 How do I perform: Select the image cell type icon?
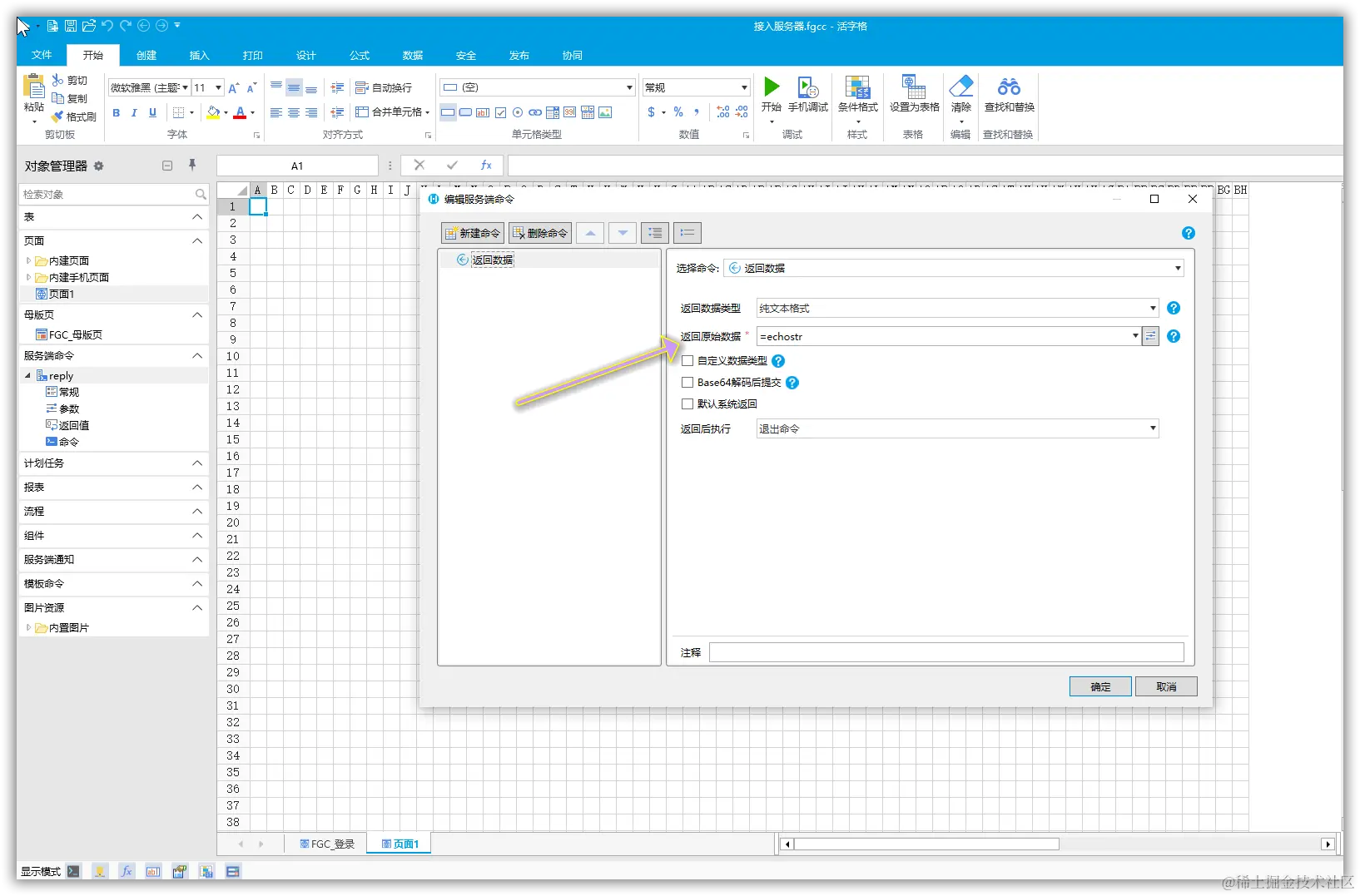click(605, 112)
